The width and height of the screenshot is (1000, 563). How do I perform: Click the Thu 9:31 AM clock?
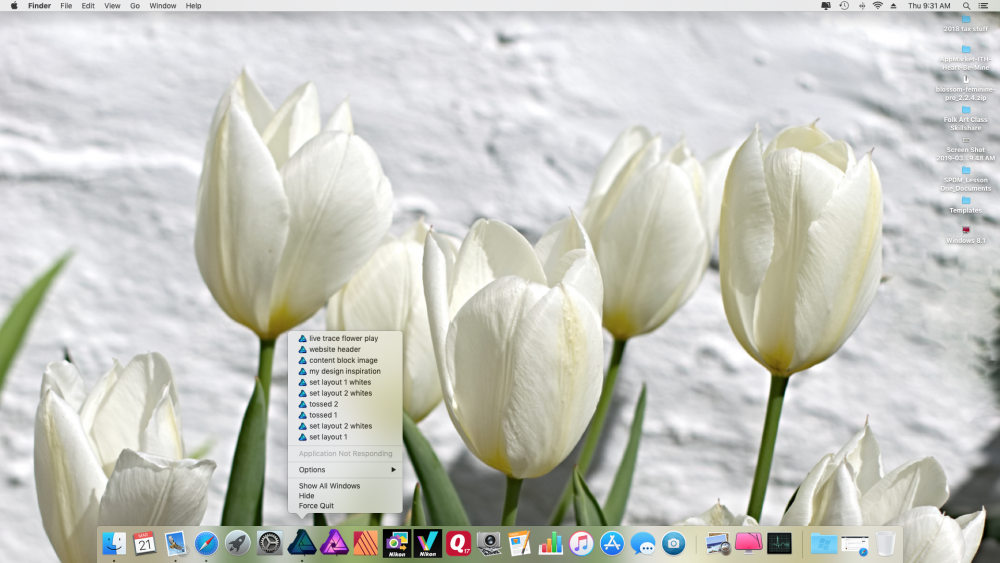[929, 6]
